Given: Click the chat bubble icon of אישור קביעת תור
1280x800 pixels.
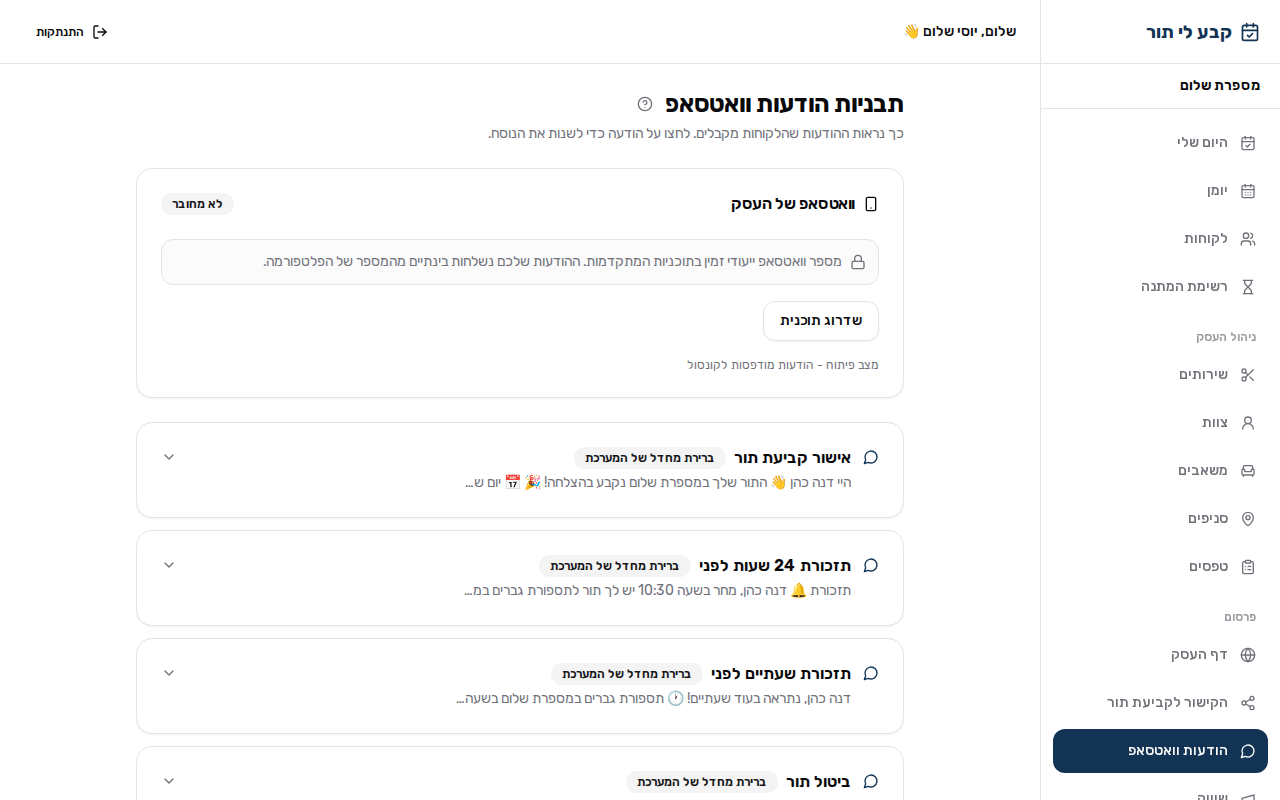Looking at the screenshot, I should (871, 457).
